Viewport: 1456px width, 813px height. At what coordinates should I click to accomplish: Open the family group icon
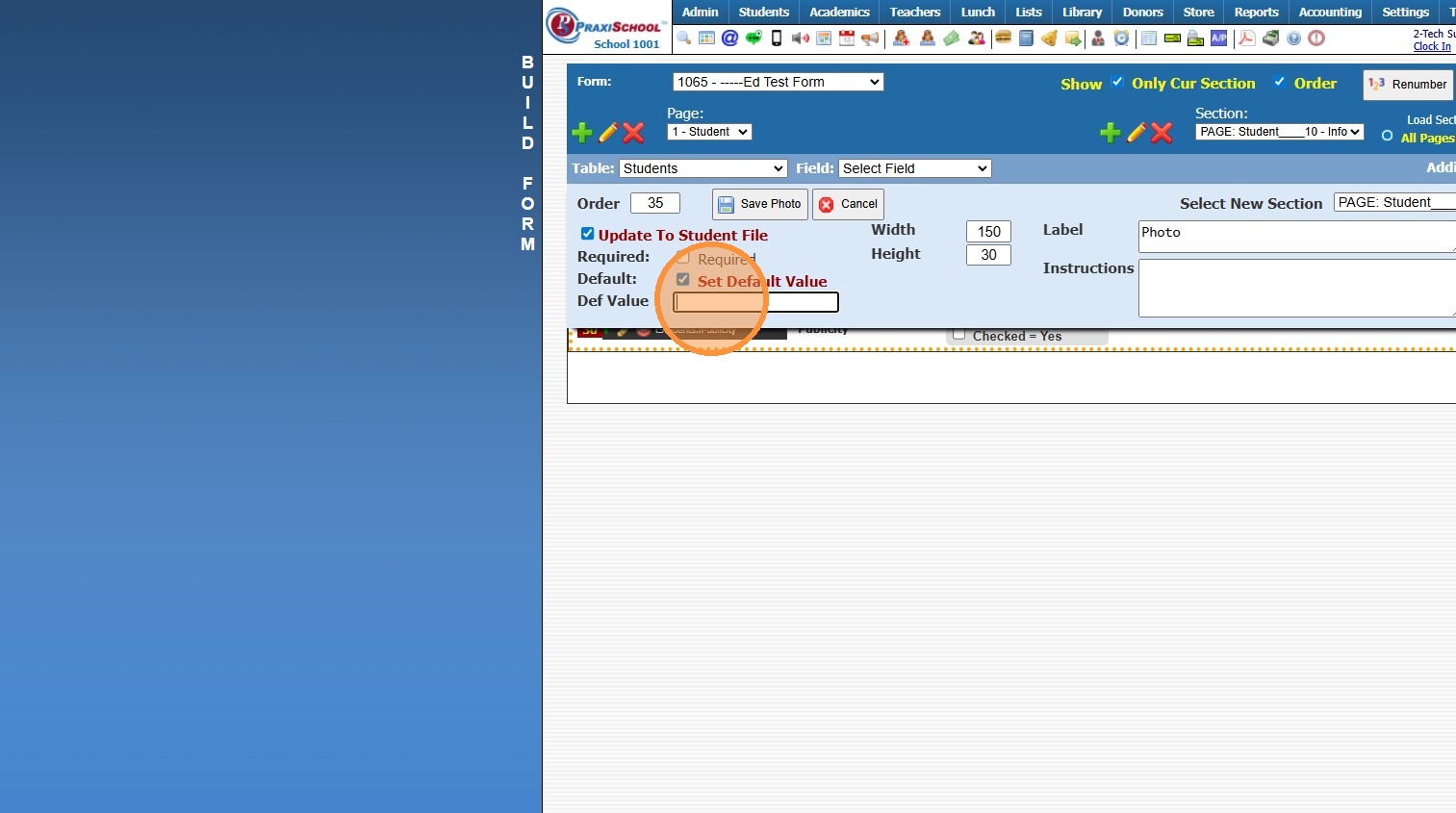977,38
